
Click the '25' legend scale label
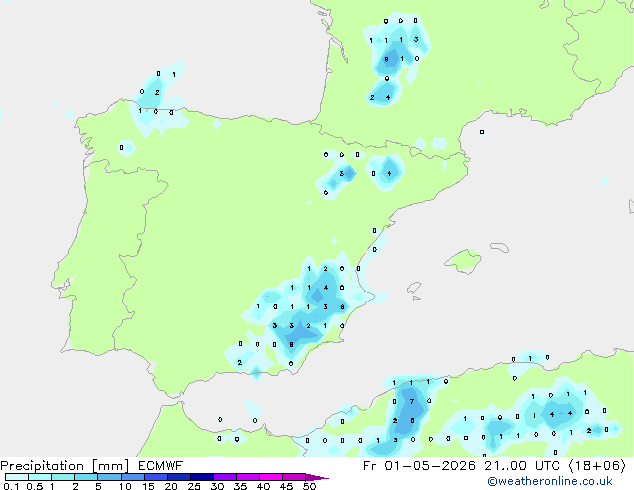[x=194, y=486]
